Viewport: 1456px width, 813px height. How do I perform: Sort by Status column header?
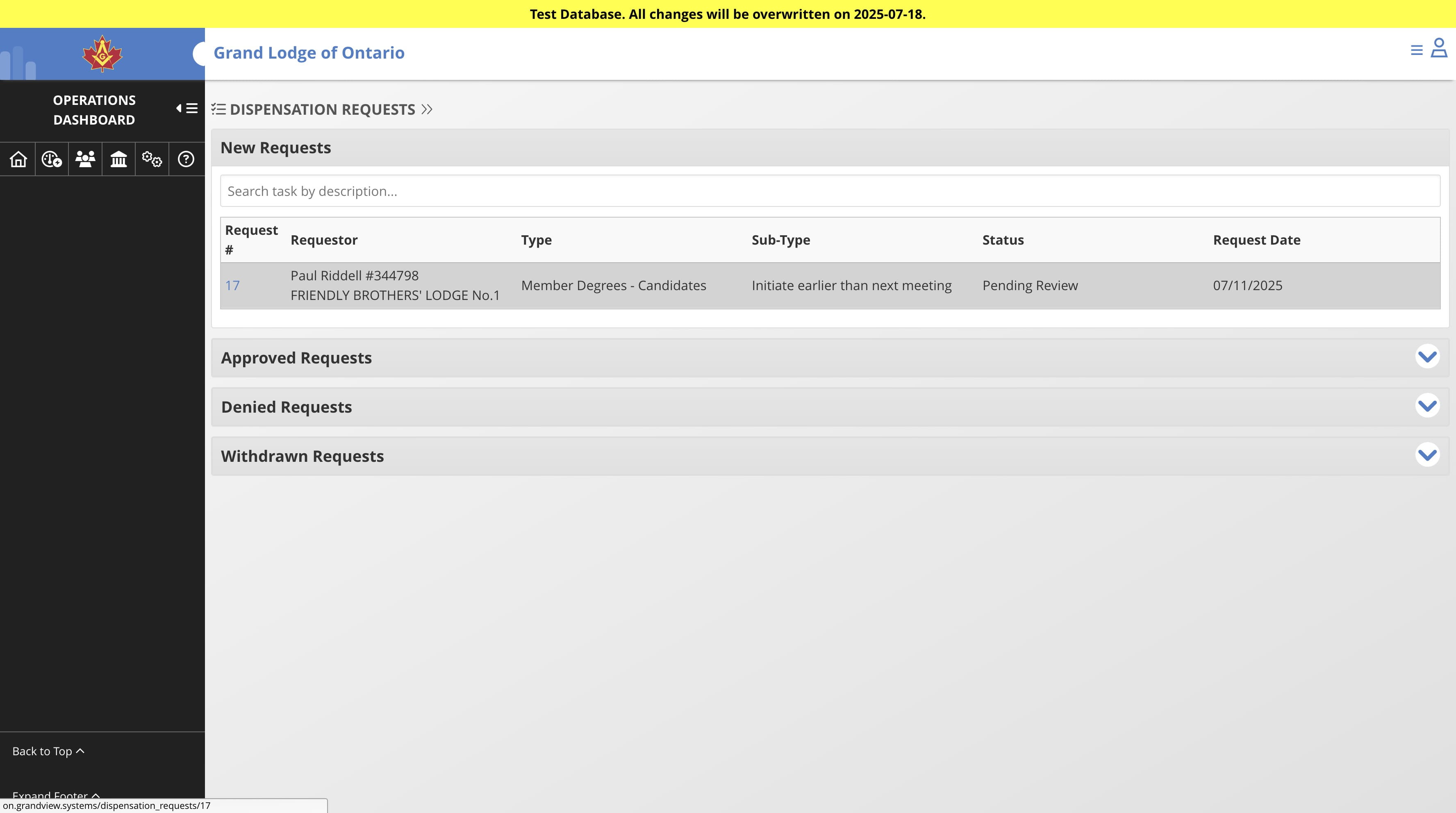click(x=1003, y=240)
